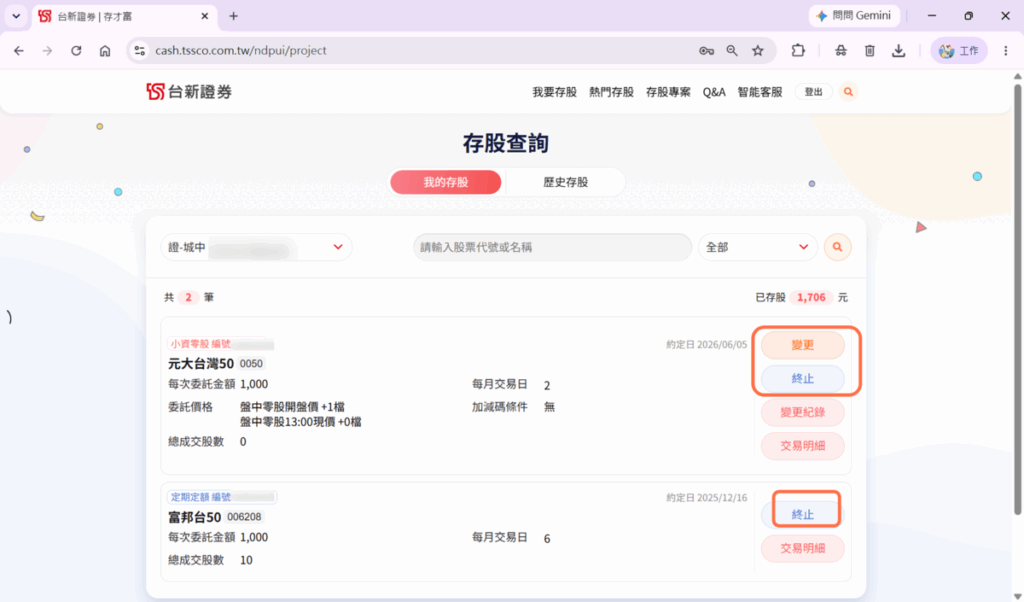
Task: Click 終止 for 元大台灣50
Action: point(803,379)
